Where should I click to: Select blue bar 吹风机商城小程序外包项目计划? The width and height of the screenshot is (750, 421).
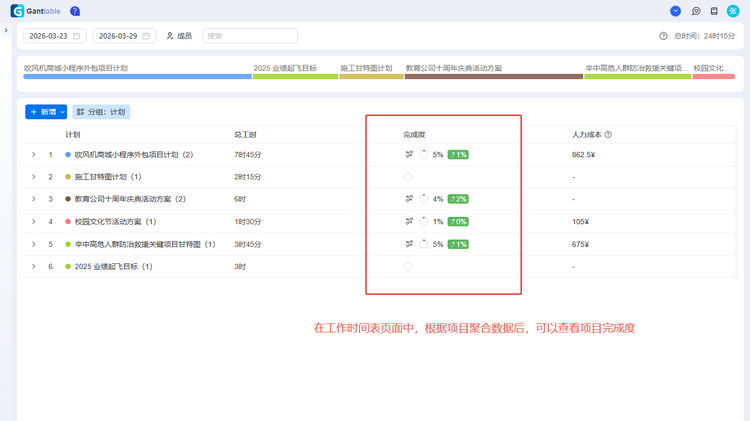tap(137, 77)
